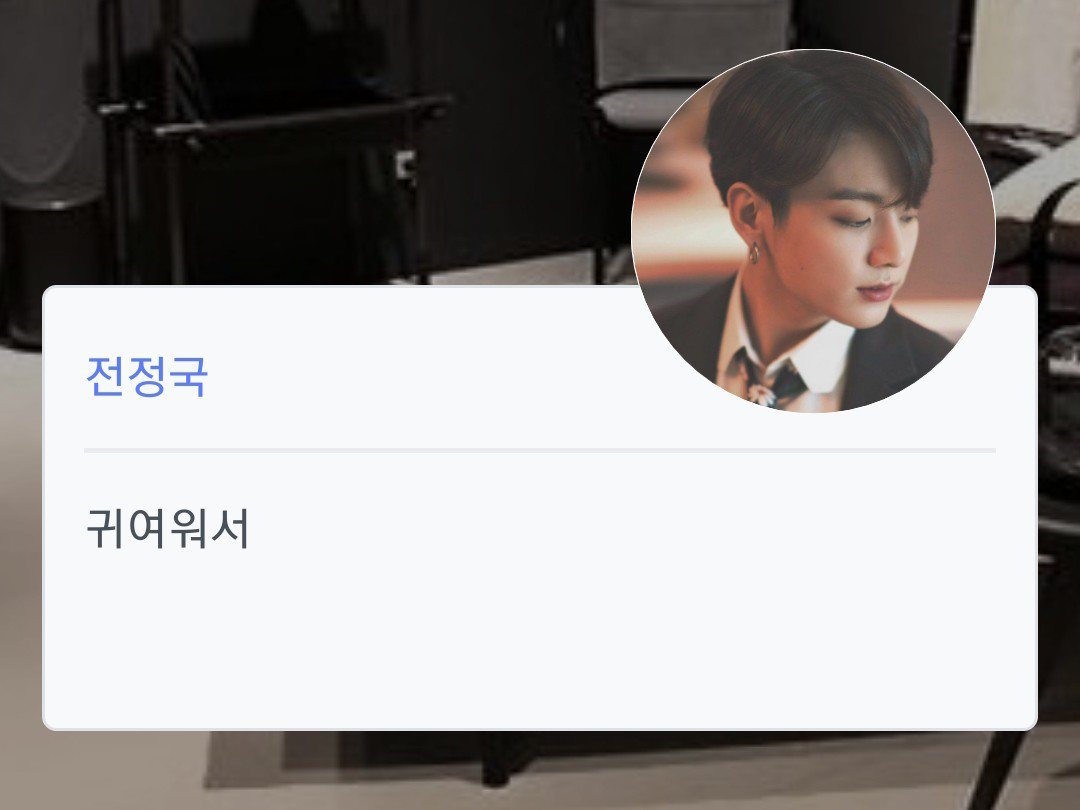Tap the card area right of 귀여워서

pyautogui.click(x=620, y=528)
